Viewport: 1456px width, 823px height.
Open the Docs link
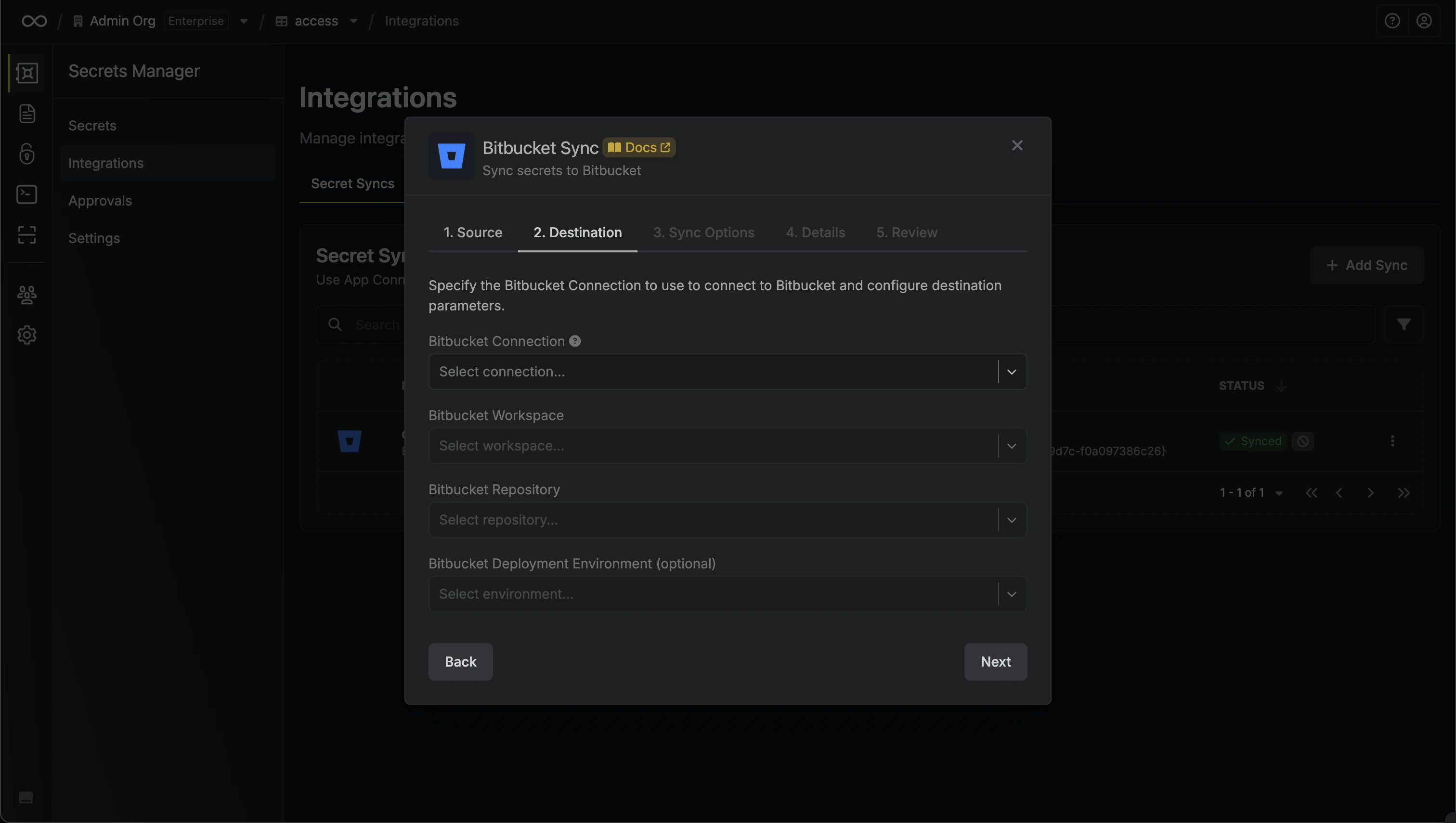(639, 148)
